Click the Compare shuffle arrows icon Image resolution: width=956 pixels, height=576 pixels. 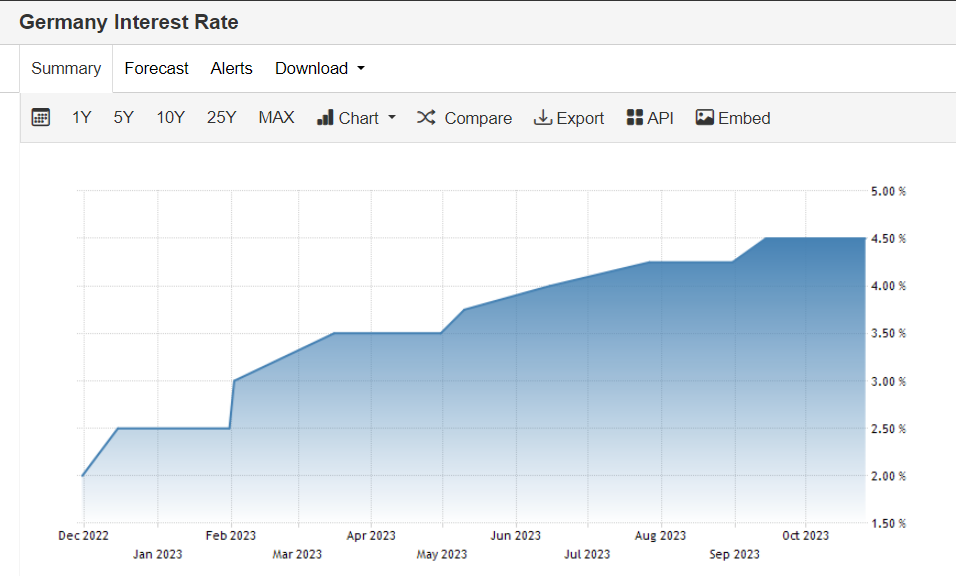coord(426,118)
